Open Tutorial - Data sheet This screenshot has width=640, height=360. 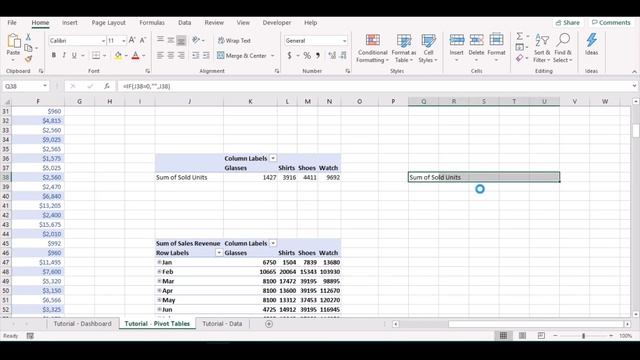point(222,323)
